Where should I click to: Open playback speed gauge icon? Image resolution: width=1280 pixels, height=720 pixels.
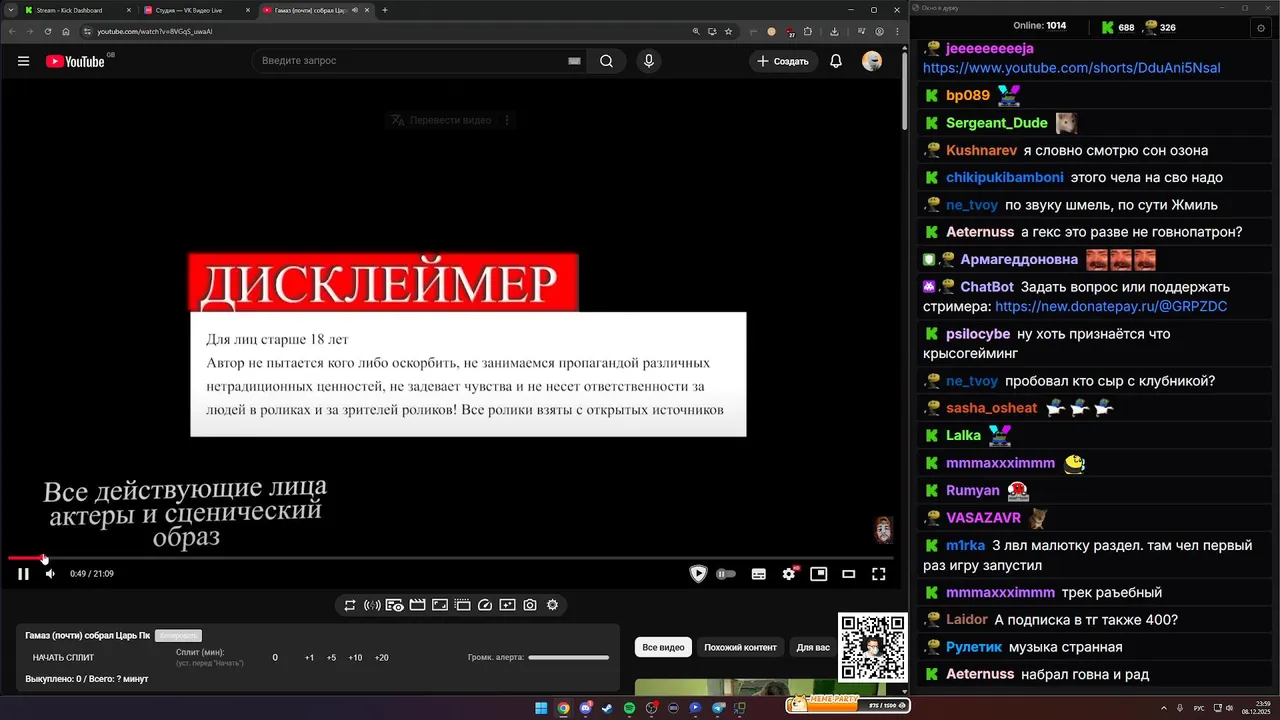tap(485, 605)
